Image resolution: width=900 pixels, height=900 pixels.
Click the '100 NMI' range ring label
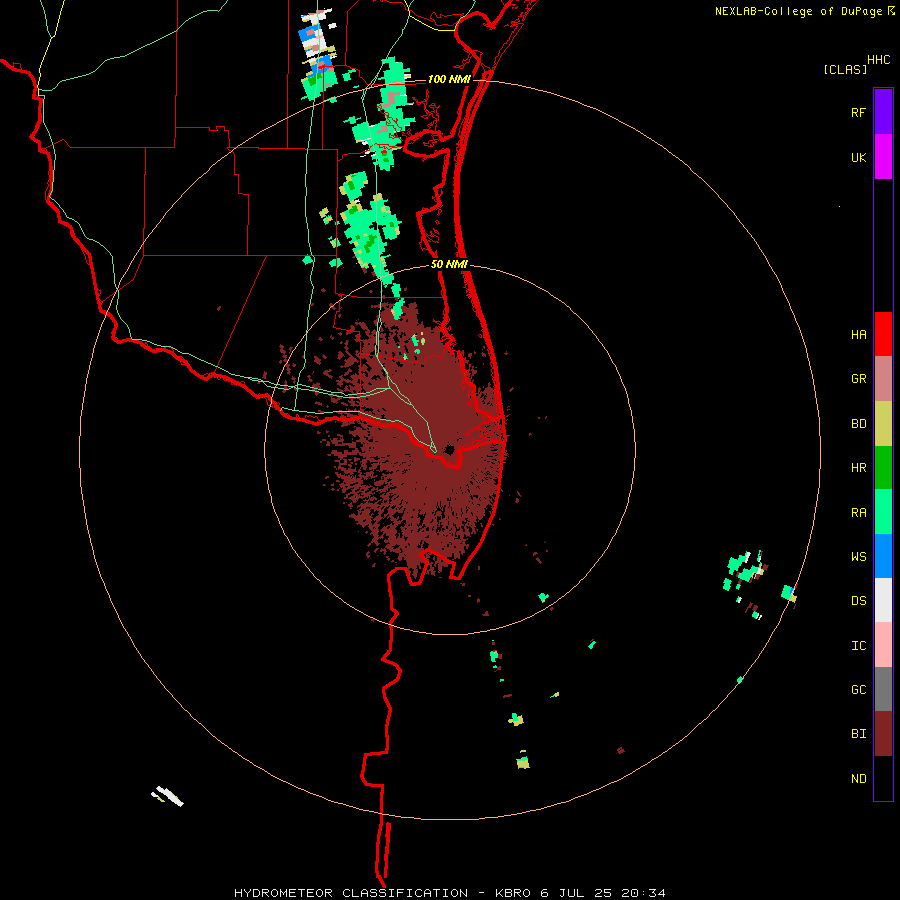[449, 79]
